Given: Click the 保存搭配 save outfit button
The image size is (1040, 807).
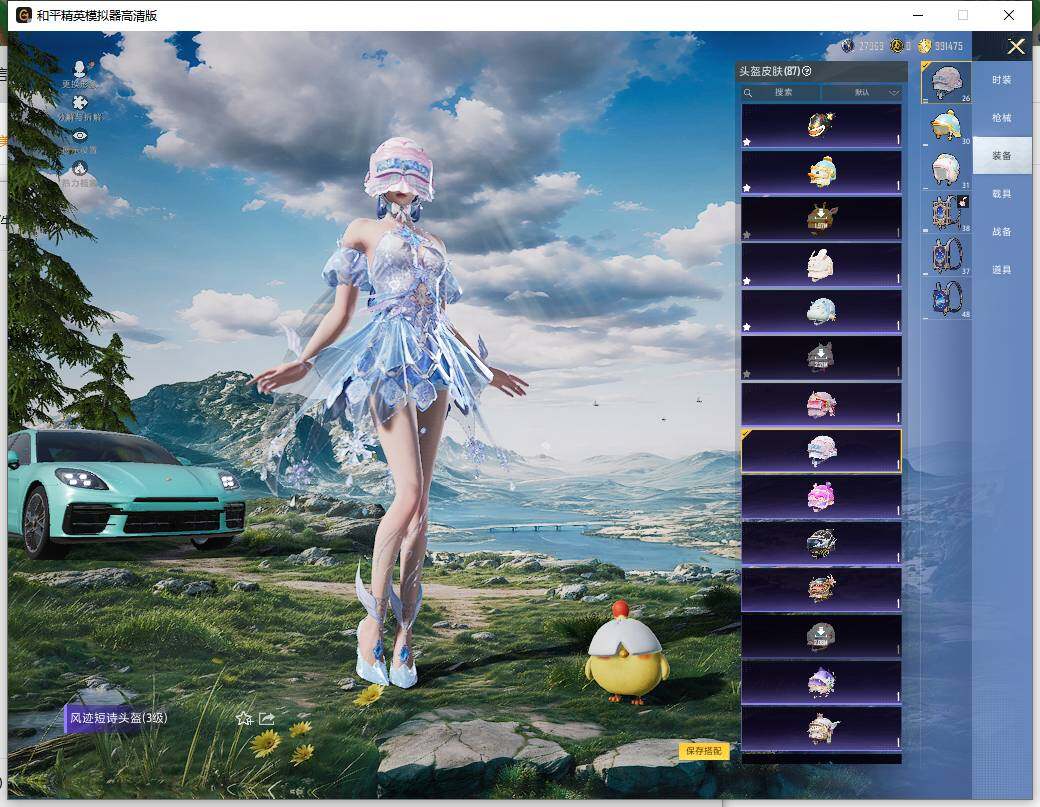Looking at the screenshot, I should (x=704, y=751).
